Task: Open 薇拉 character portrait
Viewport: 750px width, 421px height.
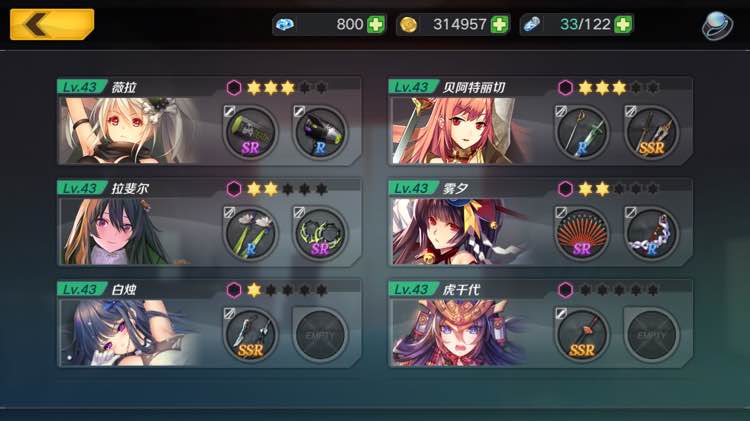Action: click(129, 131)
